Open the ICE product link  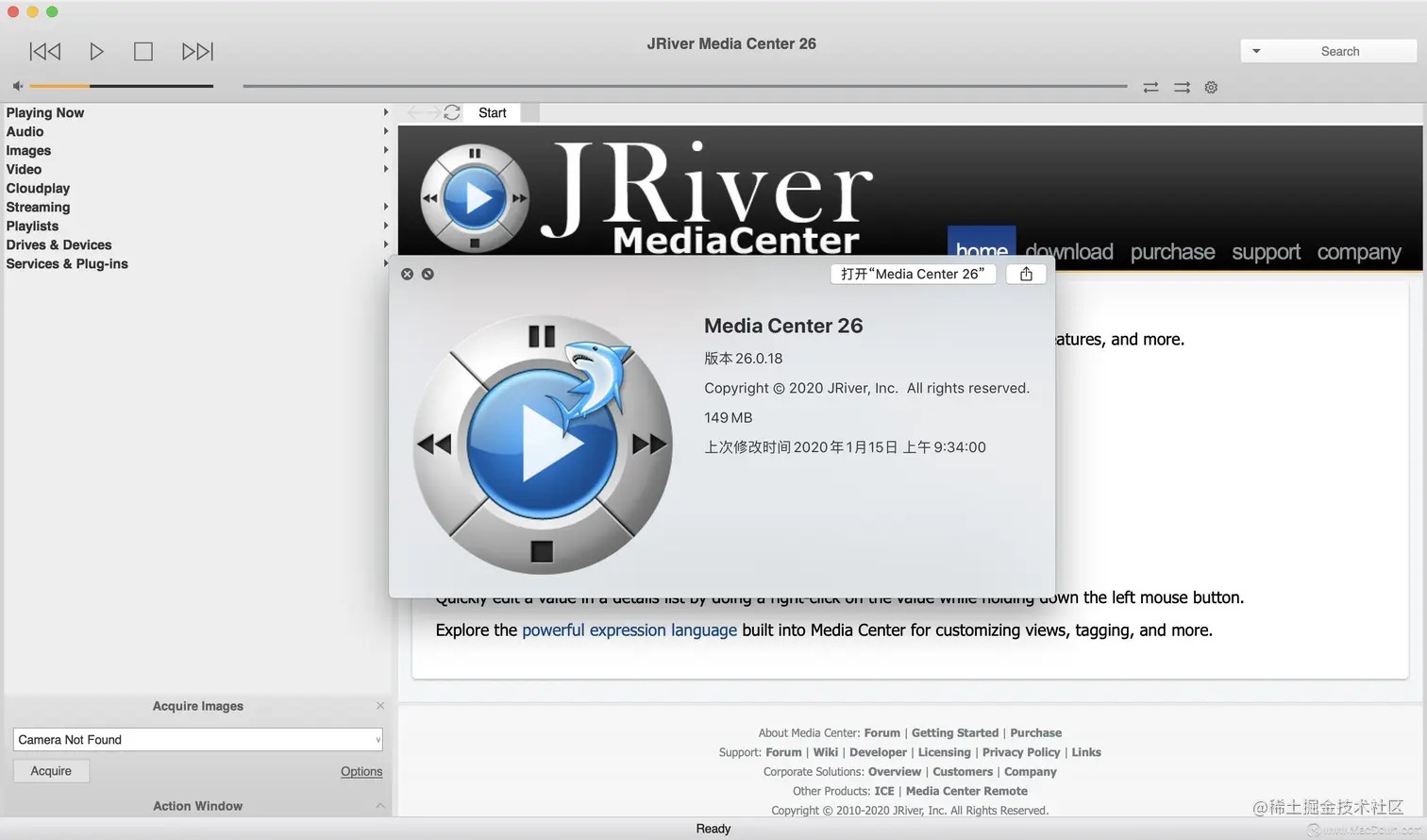coord(884,791)
